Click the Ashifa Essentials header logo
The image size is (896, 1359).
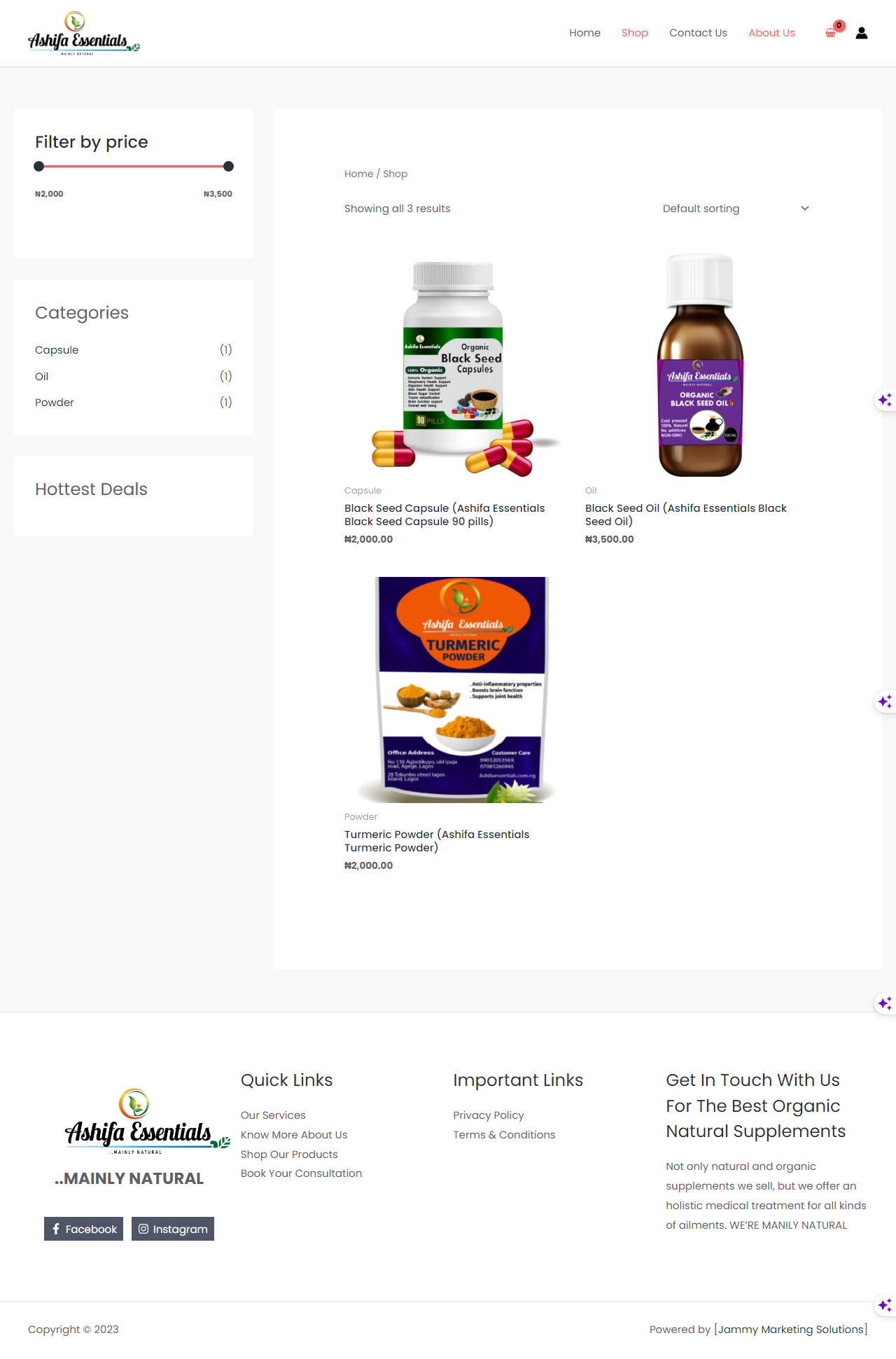84,33
